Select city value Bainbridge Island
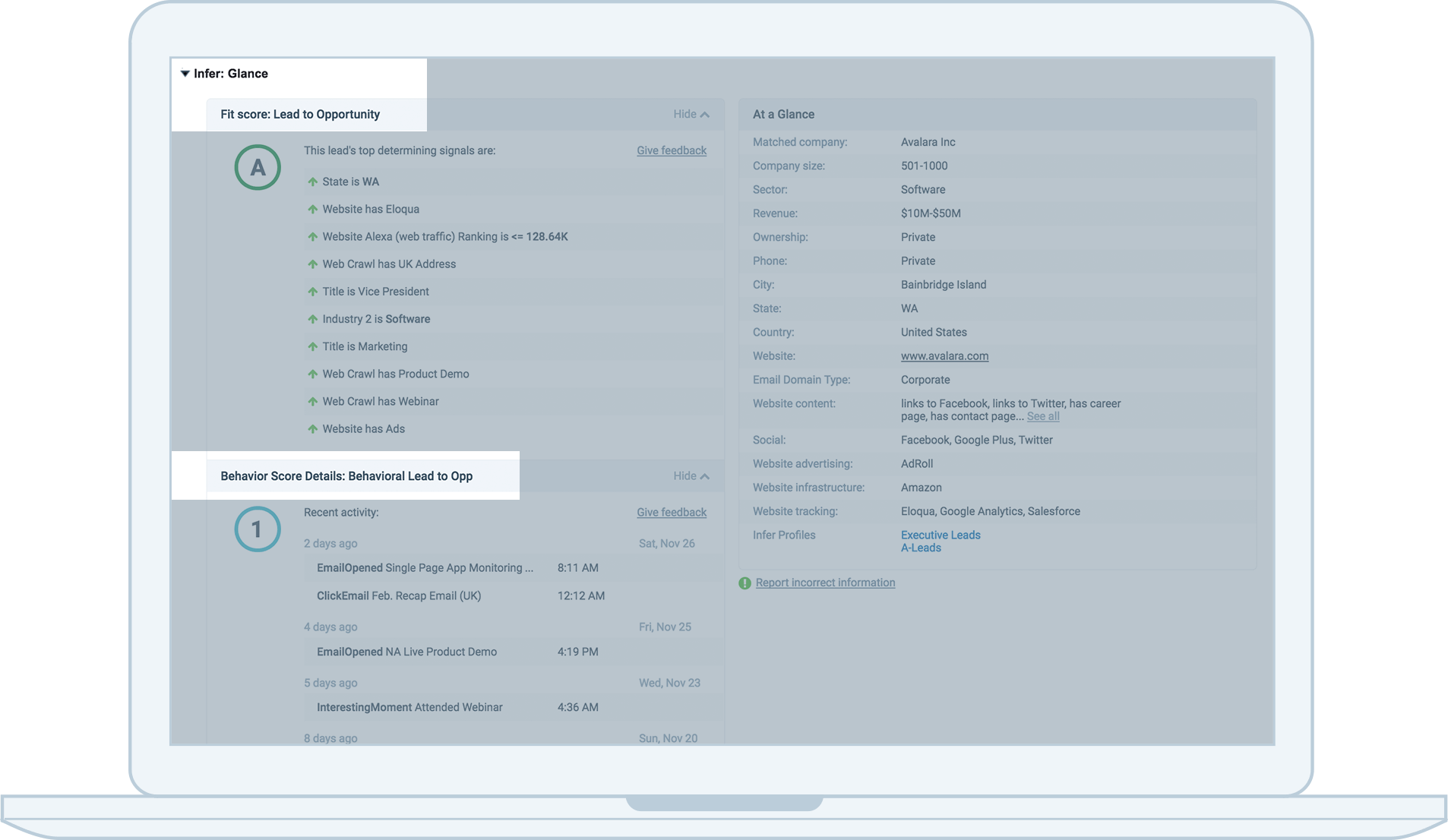The height and width of the screenshot is (840, 1448). pos(944,285)
